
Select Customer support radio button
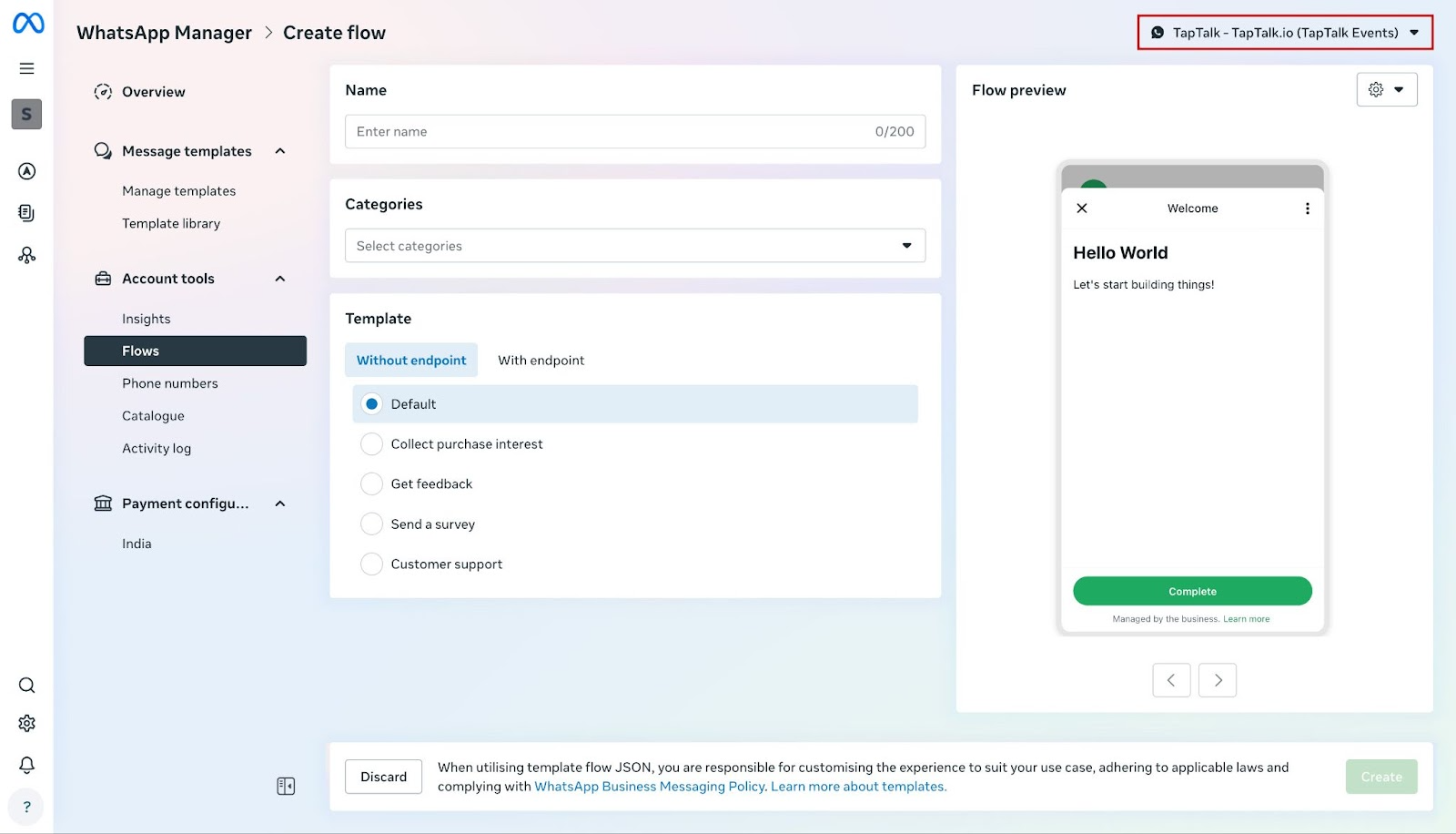[371, 564]
